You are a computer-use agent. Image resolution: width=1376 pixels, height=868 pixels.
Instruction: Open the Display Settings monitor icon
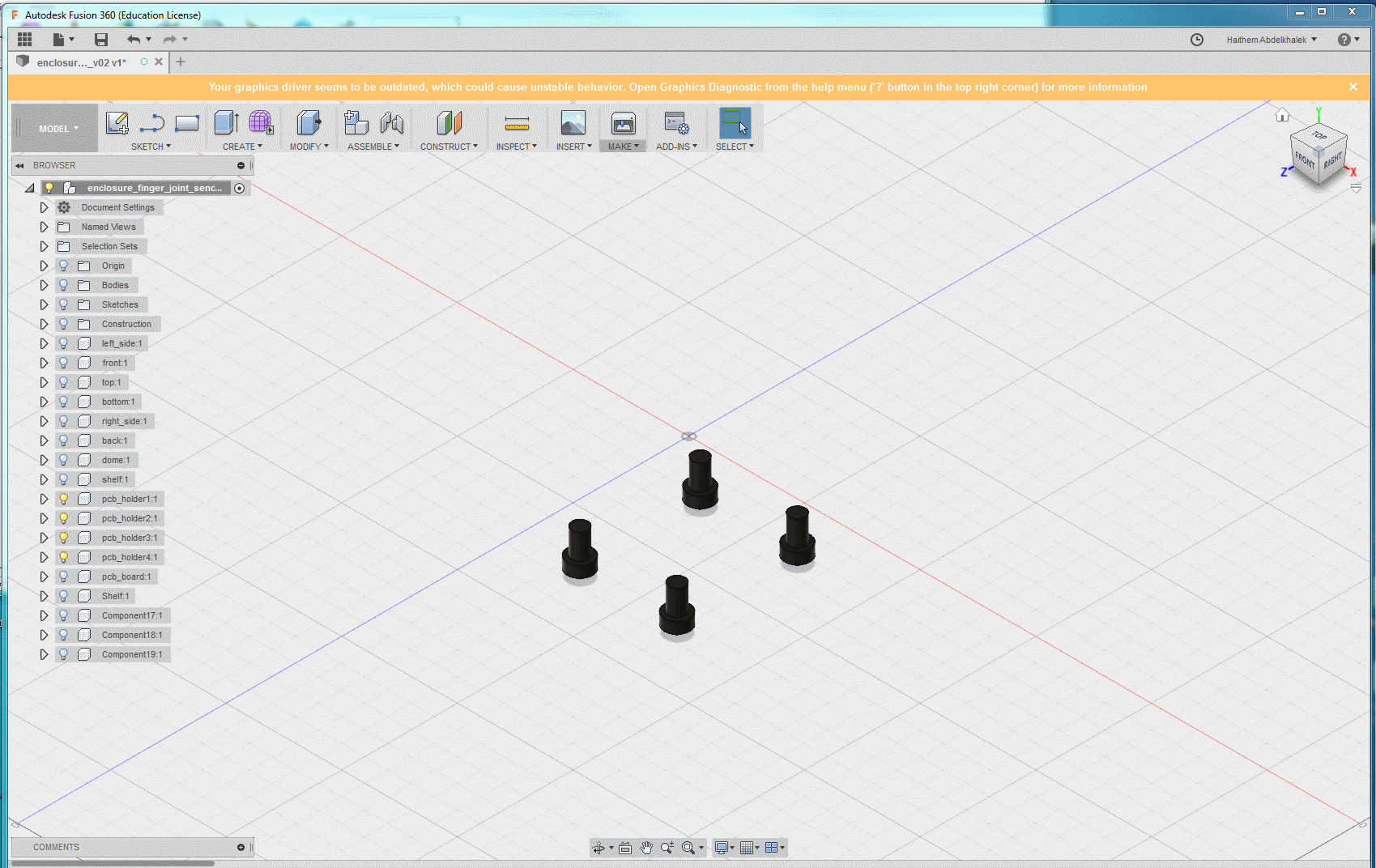click(x=721, y=848)
